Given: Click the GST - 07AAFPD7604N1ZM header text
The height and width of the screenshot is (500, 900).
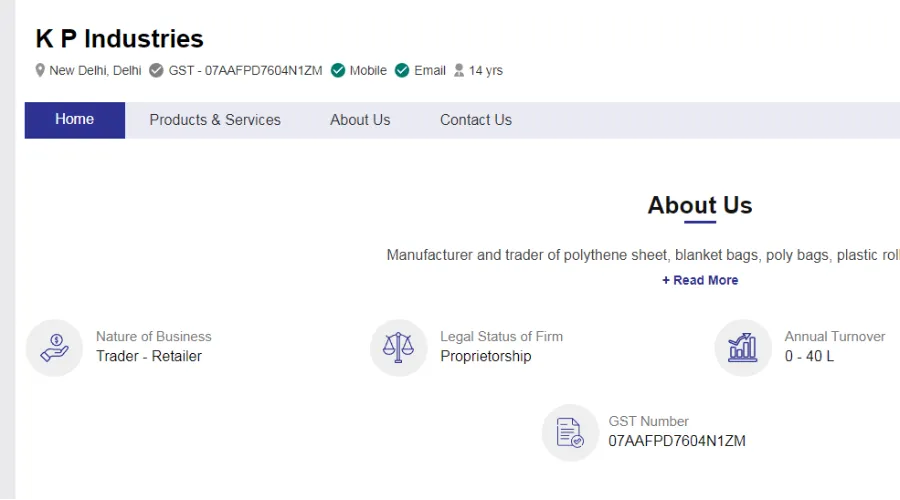Looking at the screenshot, I should click(246, 71).
